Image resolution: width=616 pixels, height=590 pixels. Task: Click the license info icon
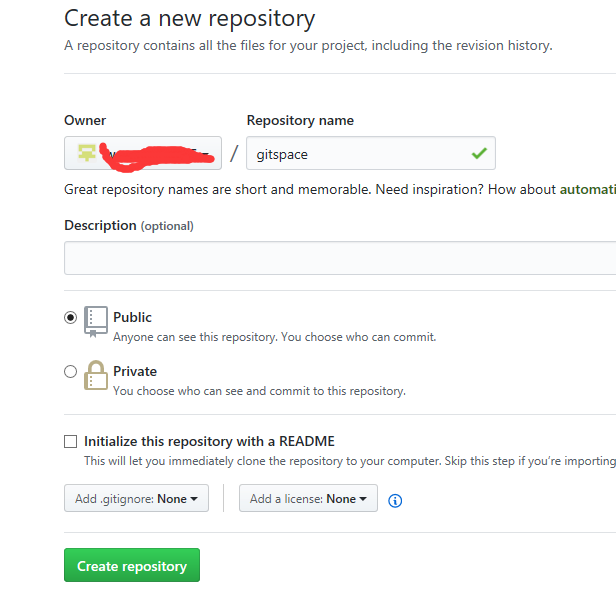coord(395,500)
